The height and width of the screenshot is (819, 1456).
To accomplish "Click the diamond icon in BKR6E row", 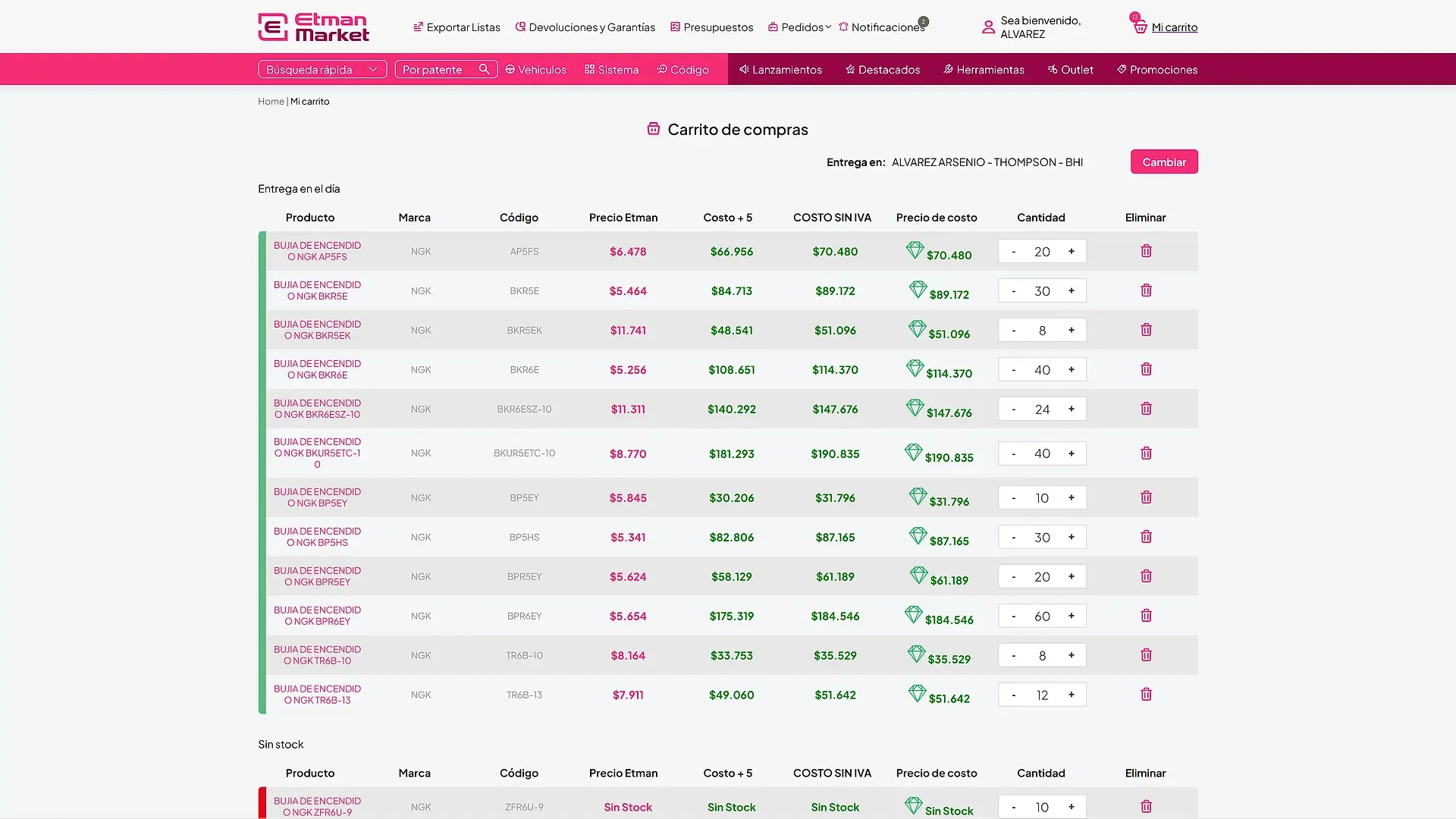I will [x=915, y=368].
